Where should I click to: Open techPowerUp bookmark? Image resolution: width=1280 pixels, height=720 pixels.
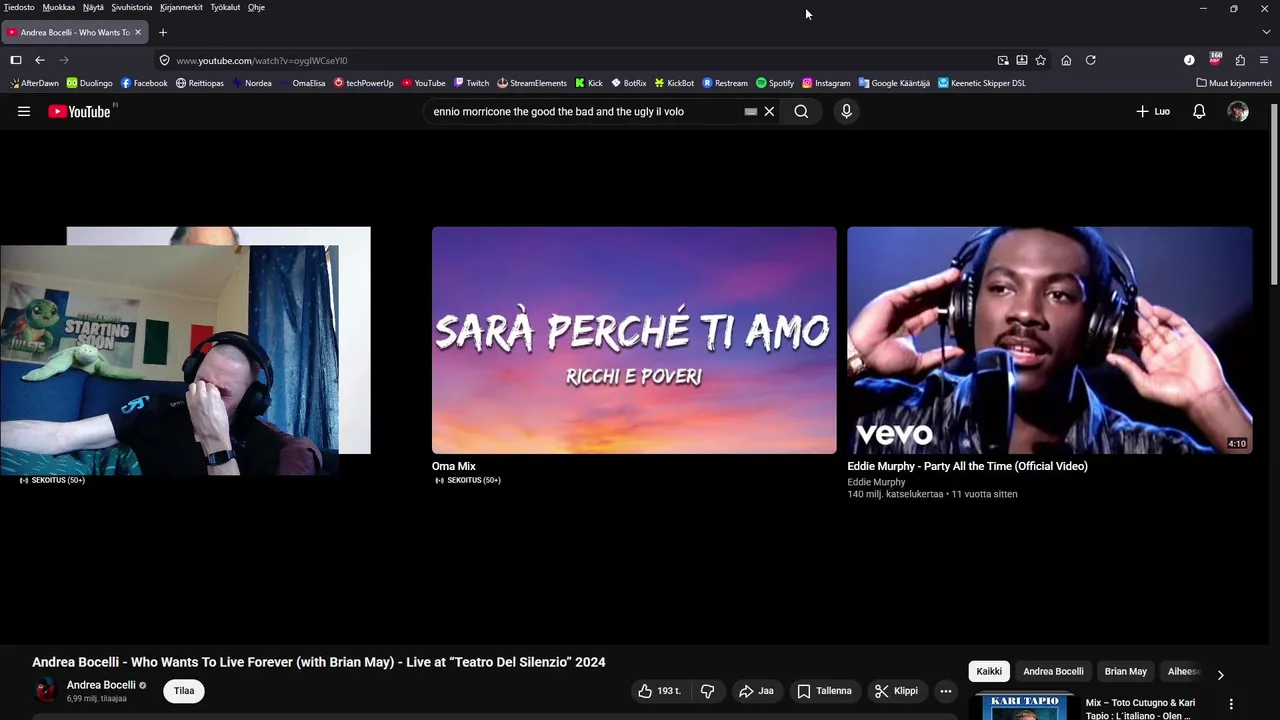pos(364,83)
